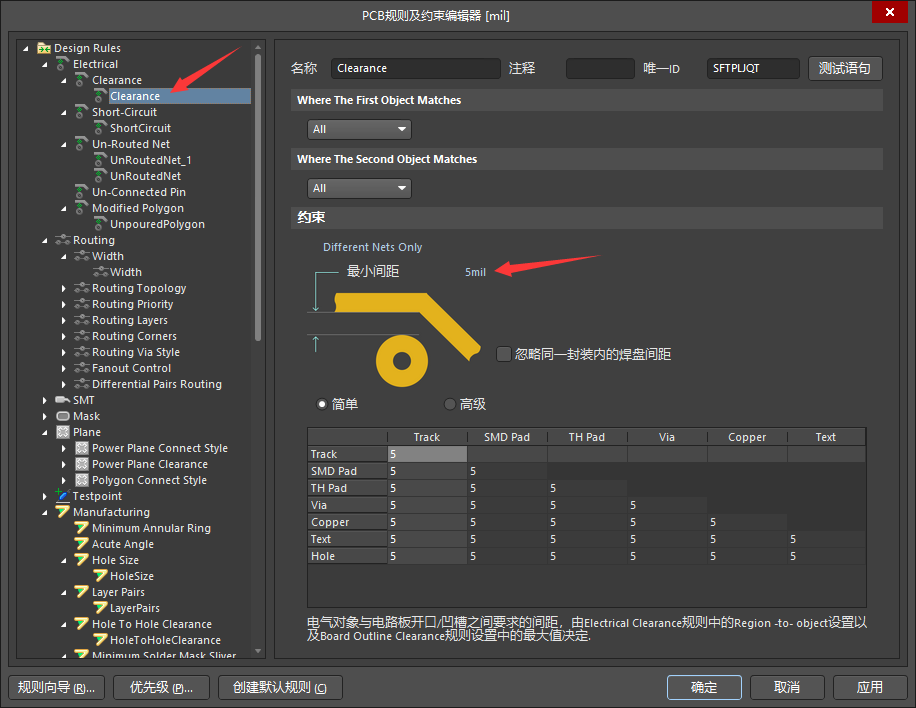Click the Copper column header
The width and height of the screenshot is (916, 708).
tap(747, 437)
